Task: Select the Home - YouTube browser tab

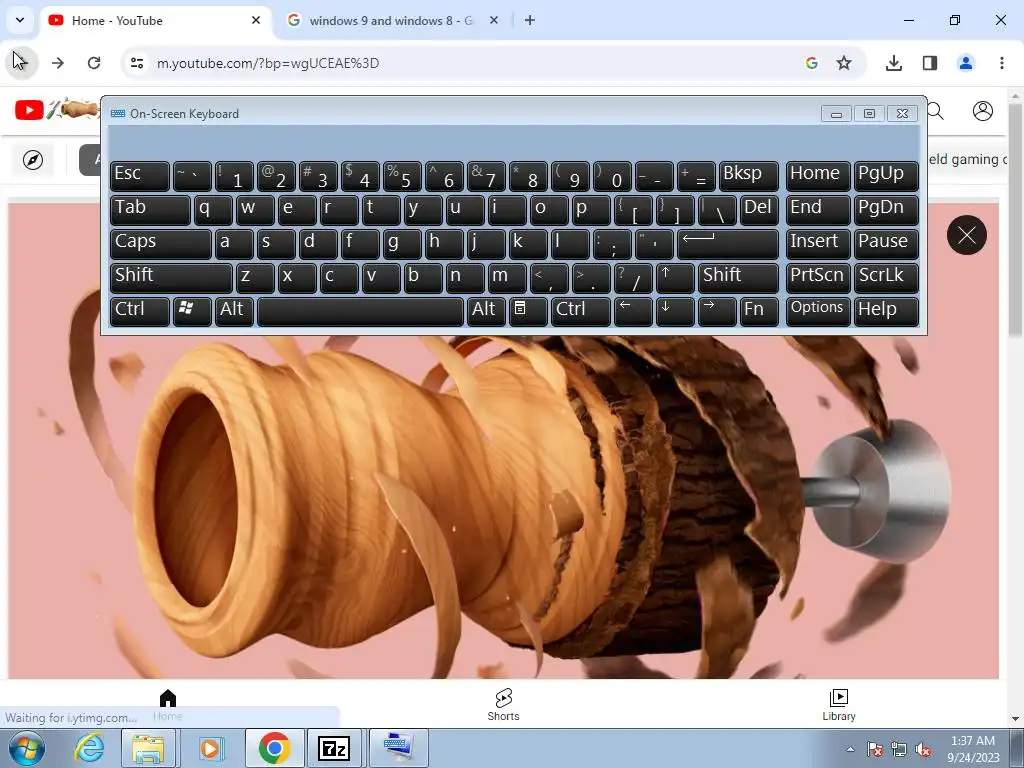Action: click(155, 20)
